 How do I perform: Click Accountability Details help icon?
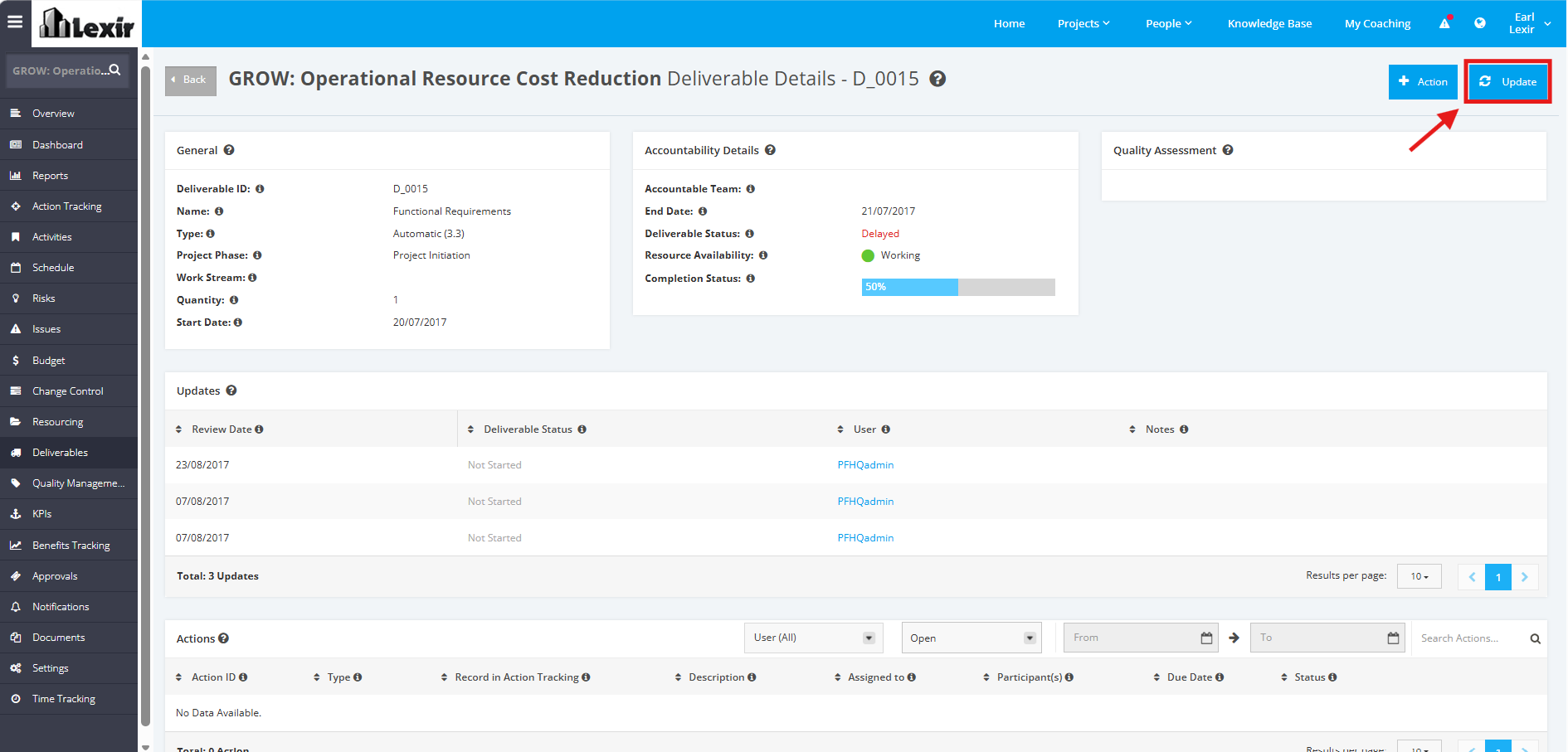pos(770,150)
